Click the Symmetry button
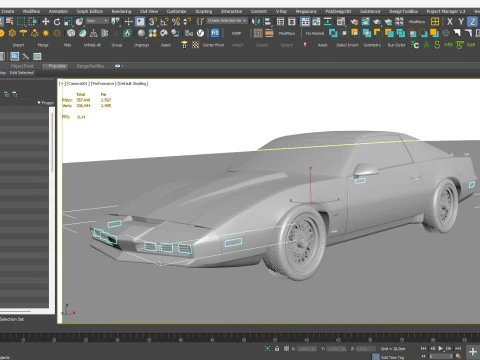 (x=372, y=45)
